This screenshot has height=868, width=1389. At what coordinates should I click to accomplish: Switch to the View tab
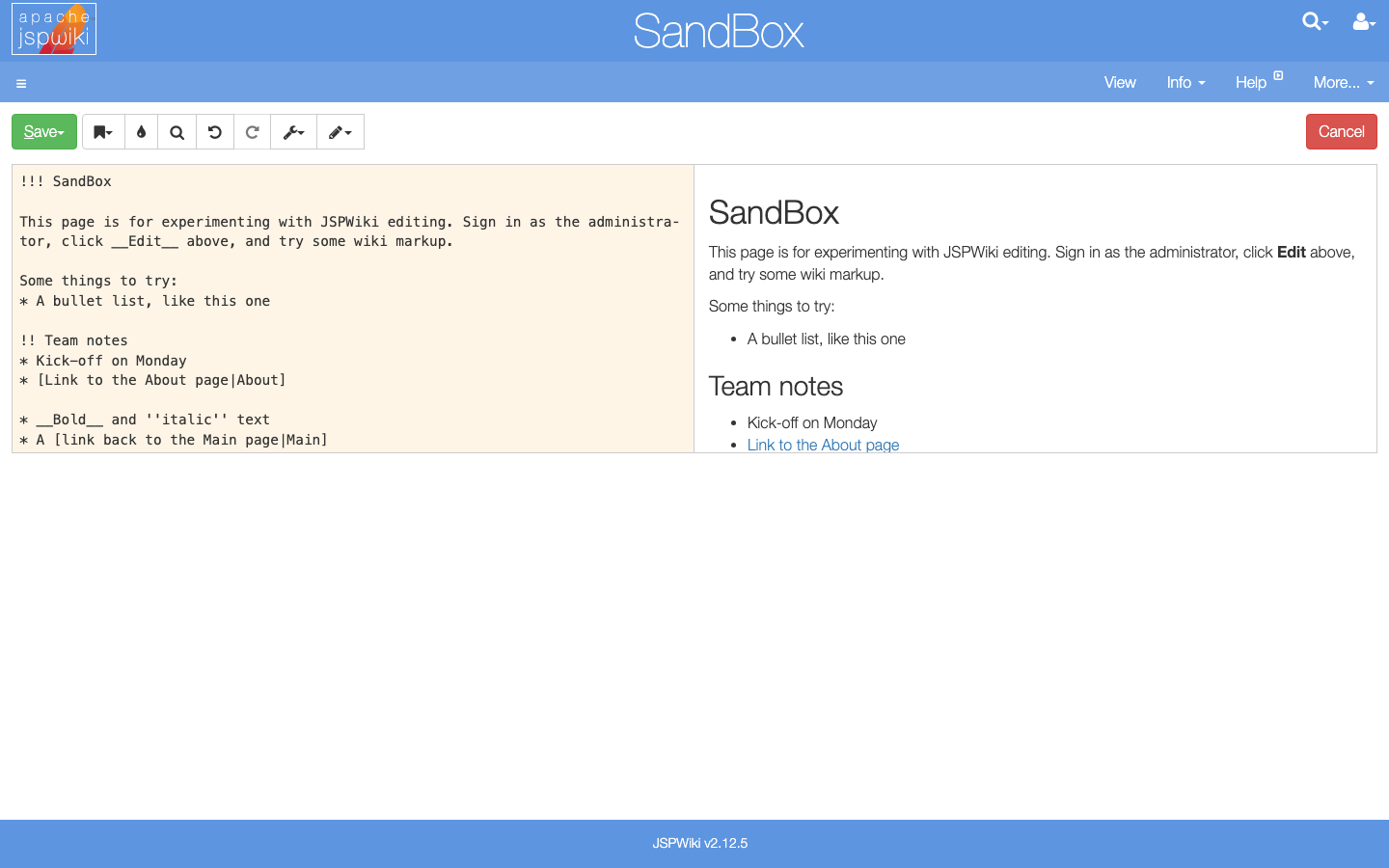pyautogui.click(x=1120, y=83)
